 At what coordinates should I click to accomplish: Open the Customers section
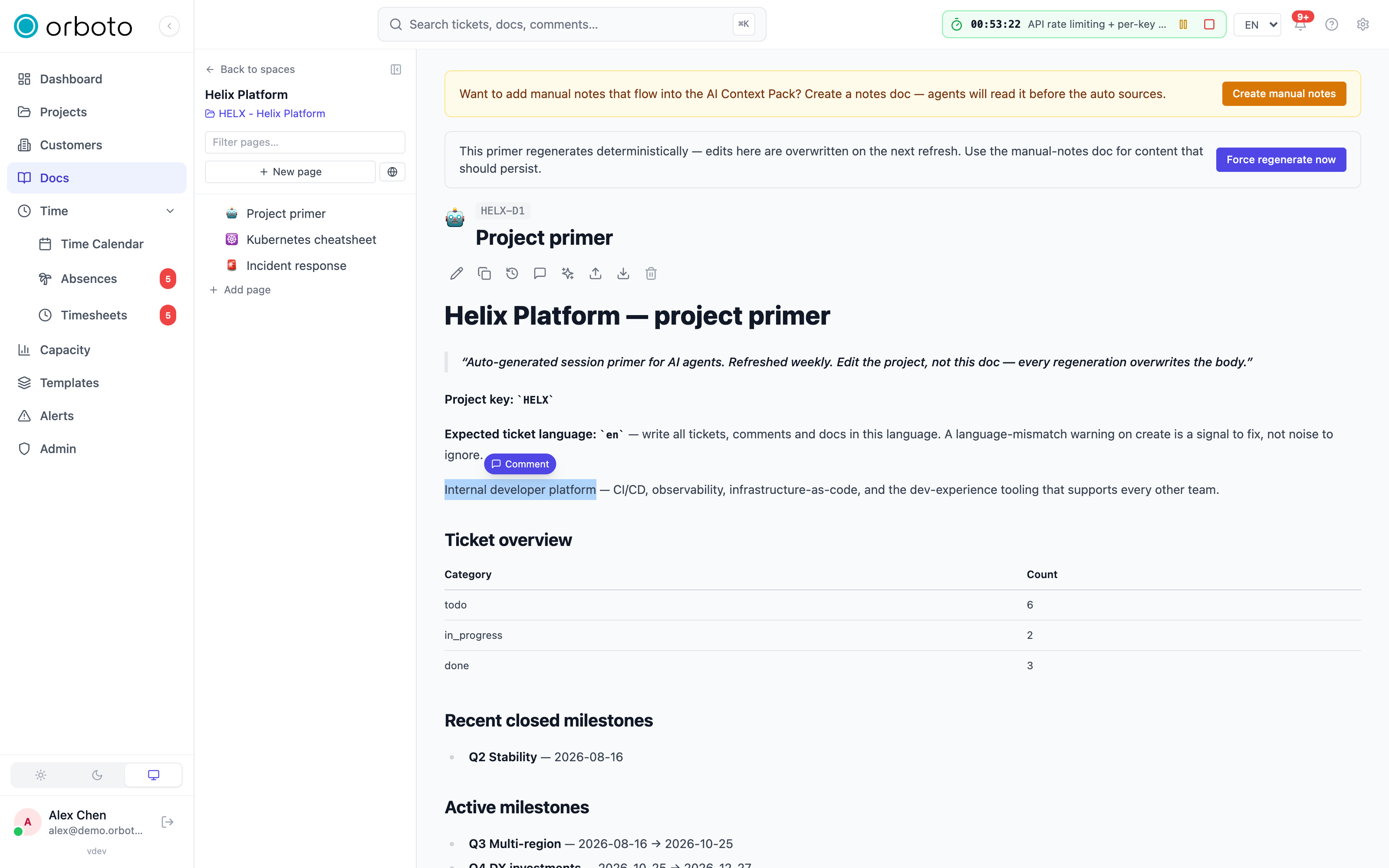point(96,145)
